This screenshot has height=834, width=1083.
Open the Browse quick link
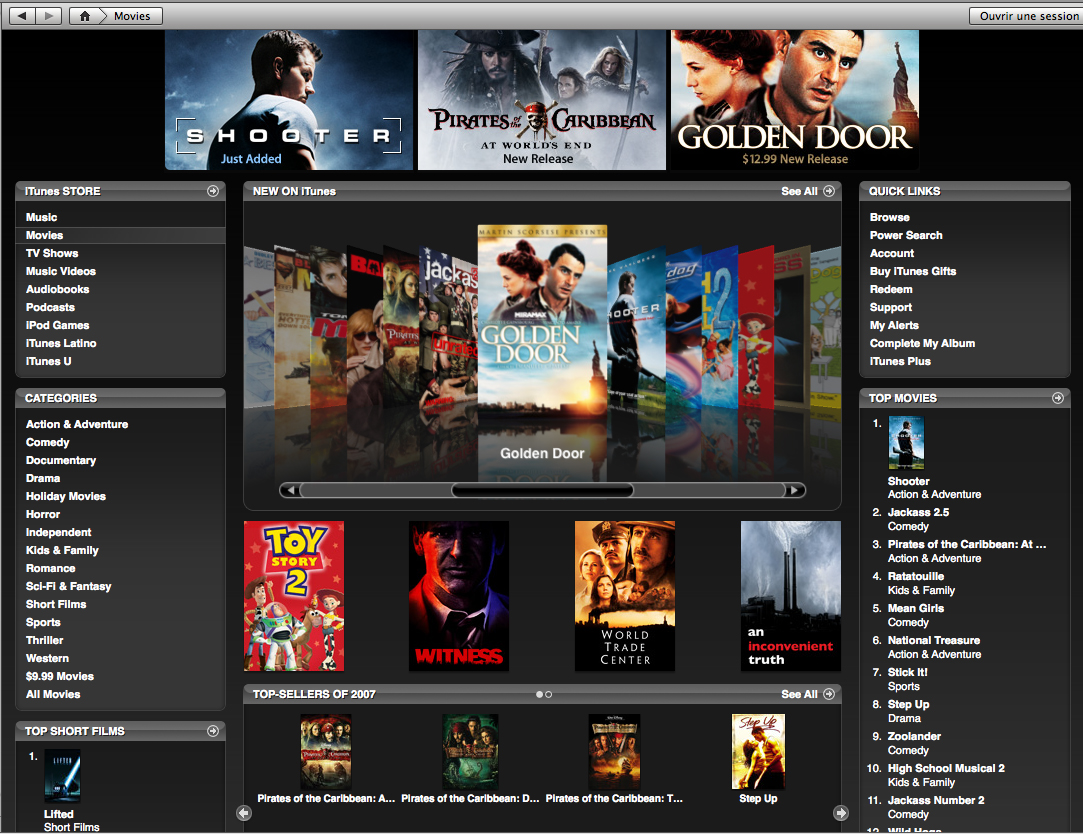point(890,217)
